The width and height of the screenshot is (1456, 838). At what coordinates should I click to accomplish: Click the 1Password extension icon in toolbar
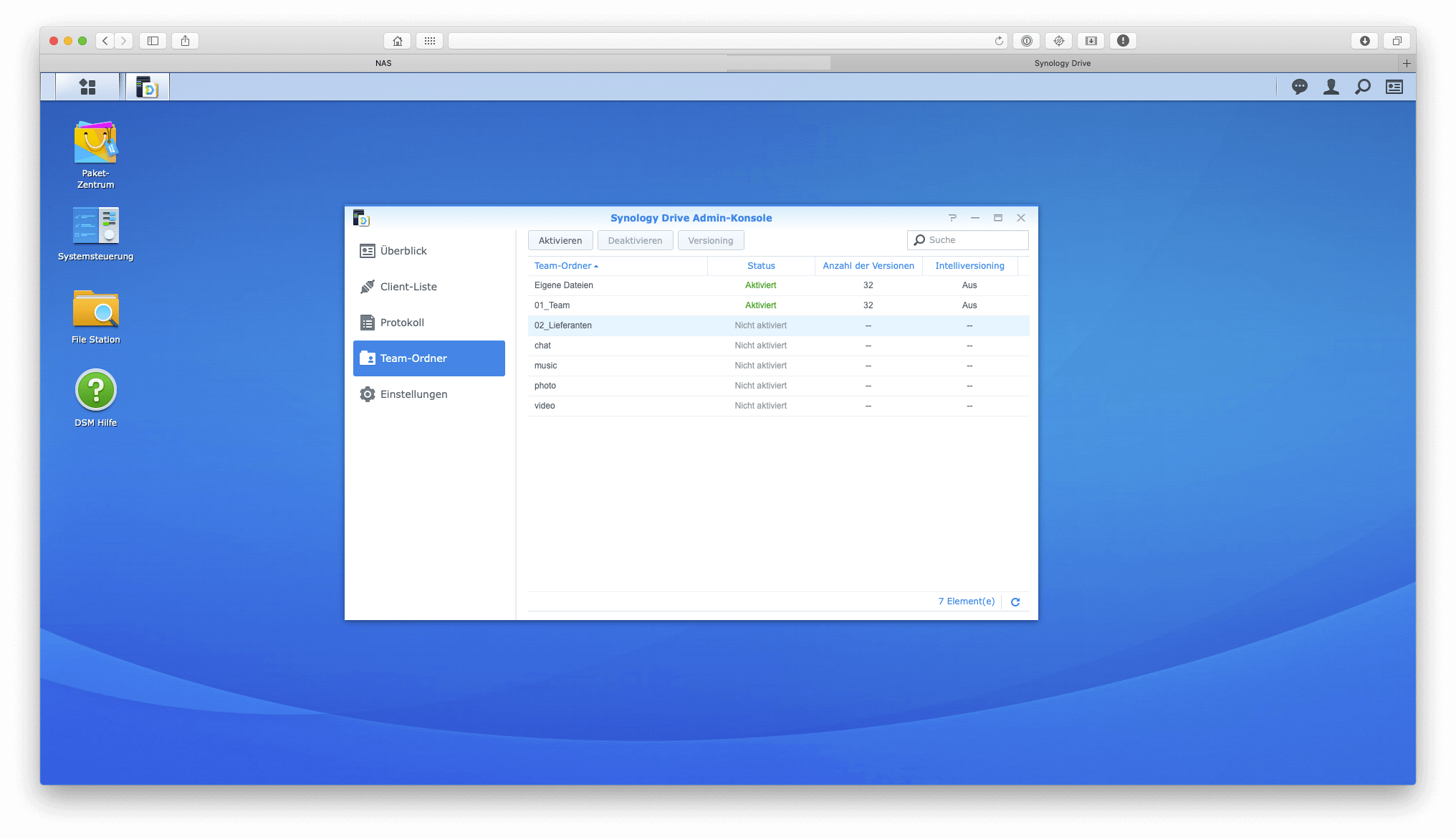pos(1026,41)
